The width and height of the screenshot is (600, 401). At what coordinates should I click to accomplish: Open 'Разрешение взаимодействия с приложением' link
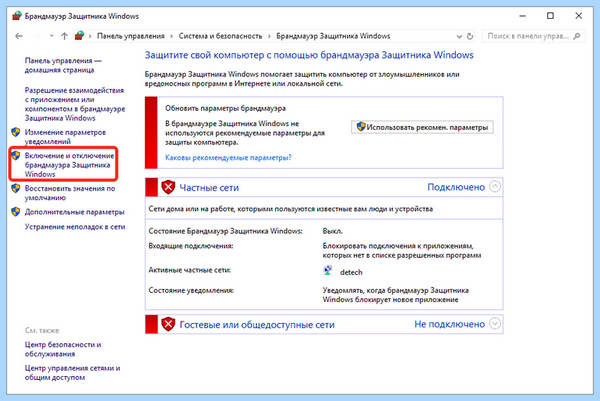click(x=75, y=104)
